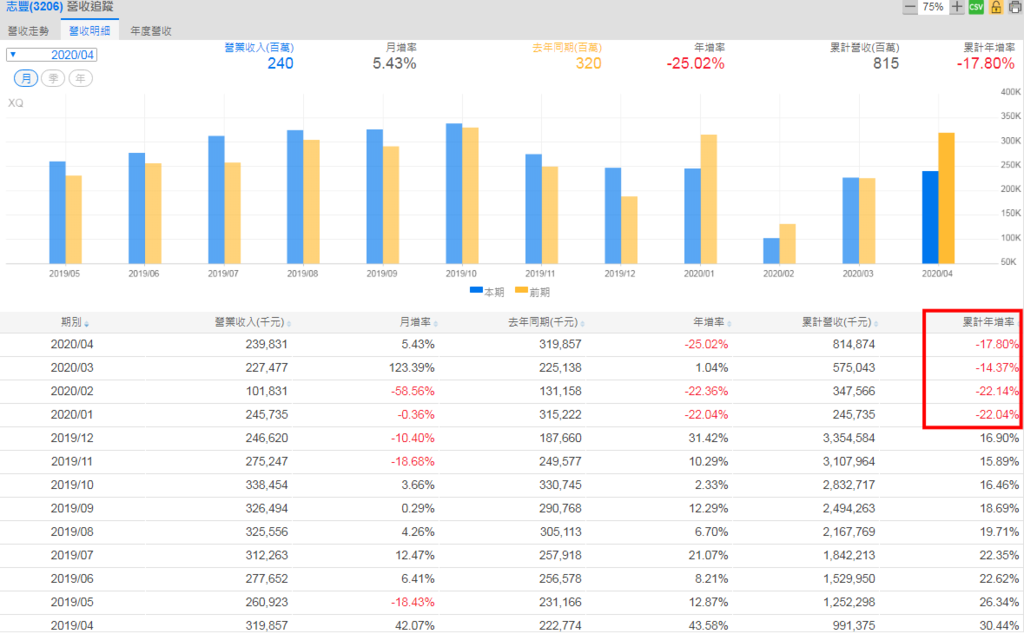The width and height of the screenshot is (1024, 634).
Task: Click the 277,652 revenue cell
Action: (266, 579)
